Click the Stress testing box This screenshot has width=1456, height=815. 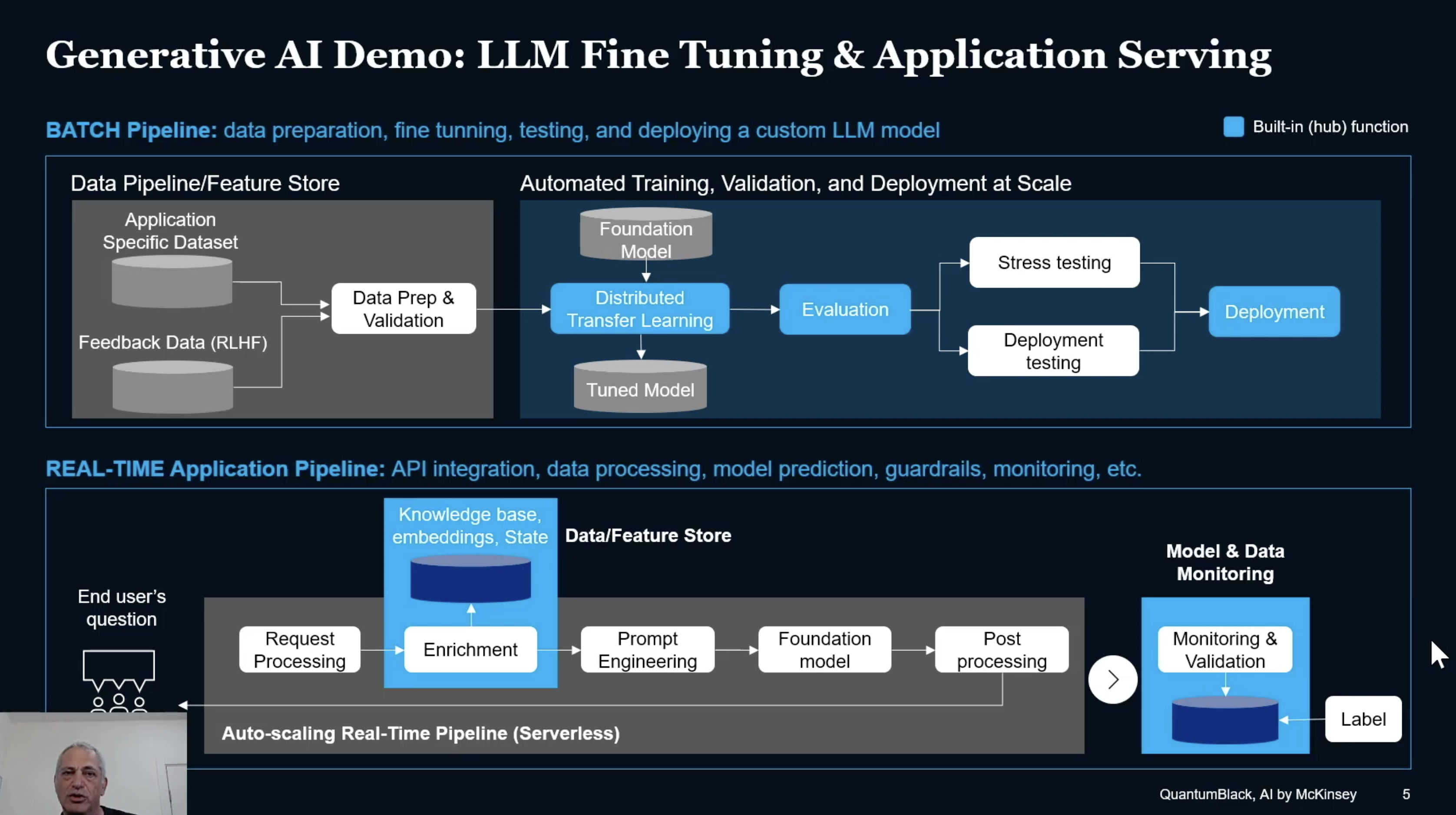point(1054,263)
